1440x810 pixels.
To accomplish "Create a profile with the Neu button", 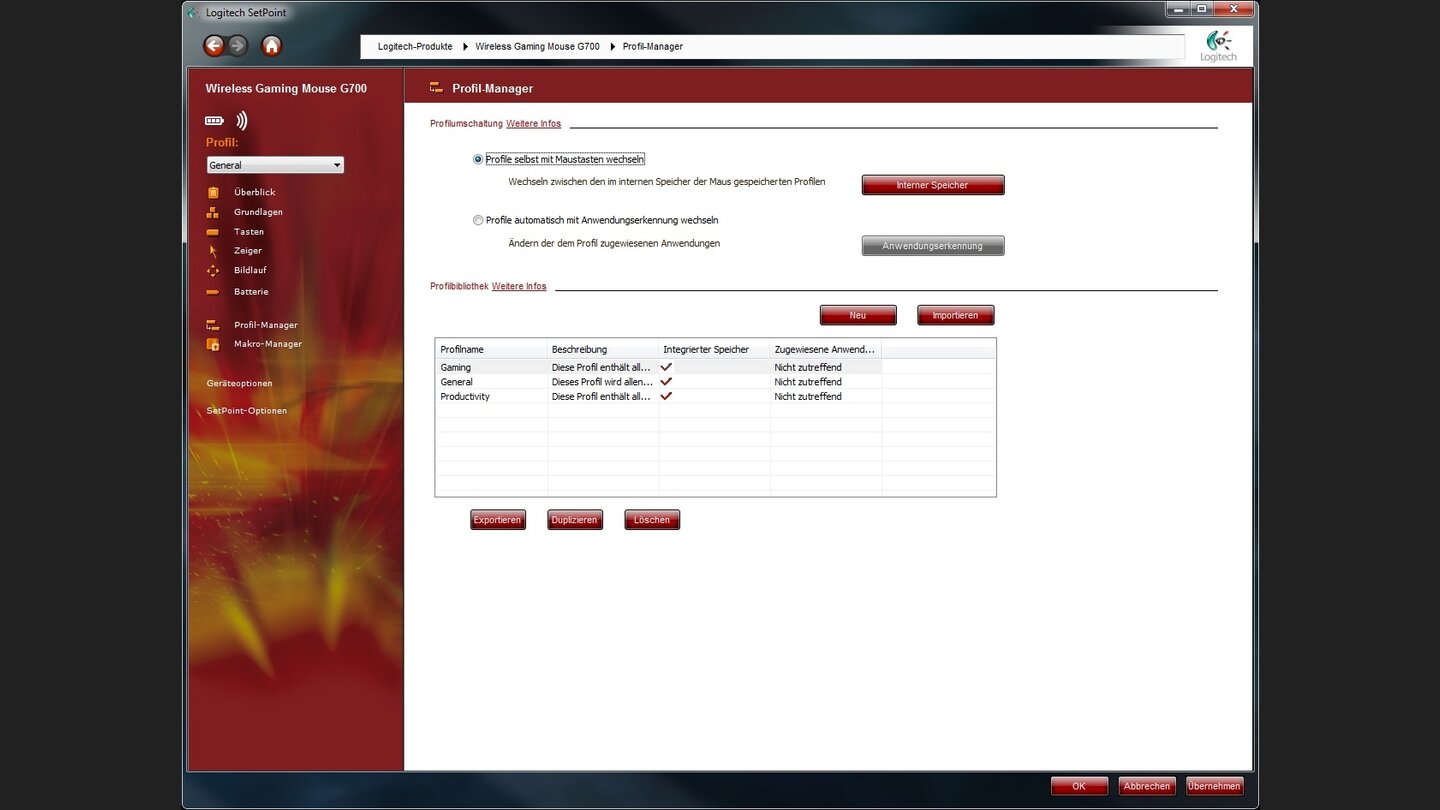I will 858,315.
